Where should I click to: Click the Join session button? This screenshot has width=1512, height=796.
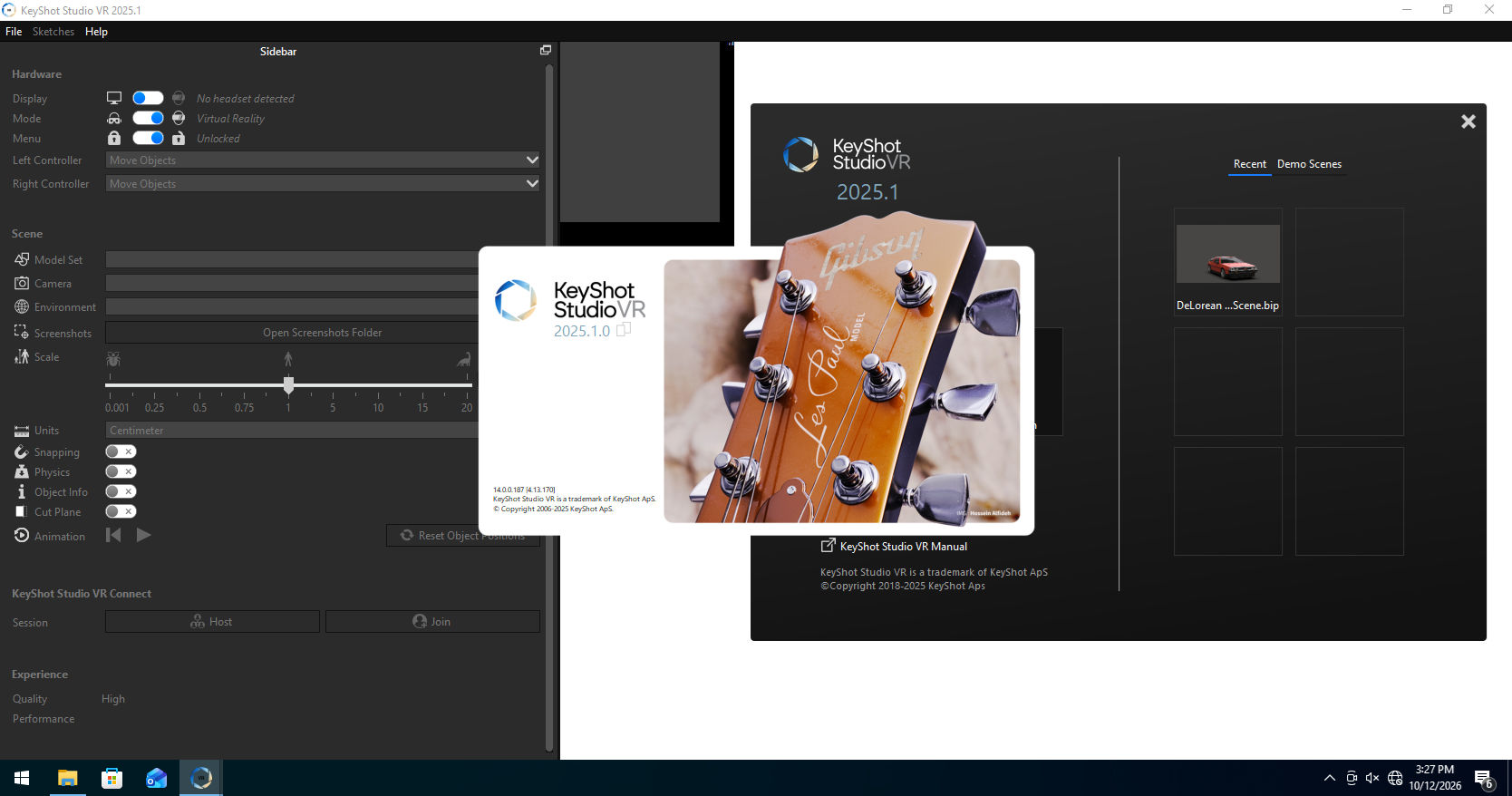[432, 621]
